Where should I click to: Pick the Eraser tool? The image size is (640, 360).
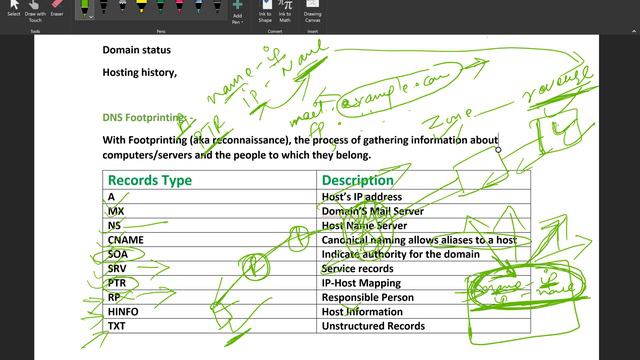(x=57, y=9)
